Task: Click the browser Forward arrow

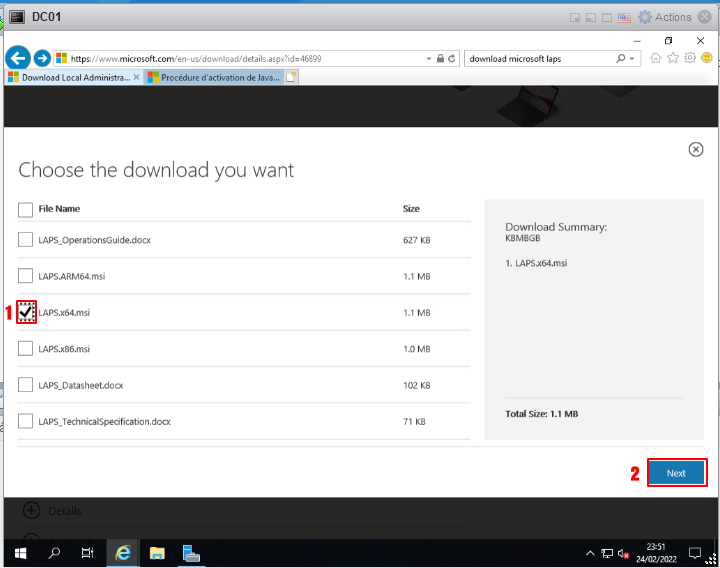Action: click(x=42, y=58)
